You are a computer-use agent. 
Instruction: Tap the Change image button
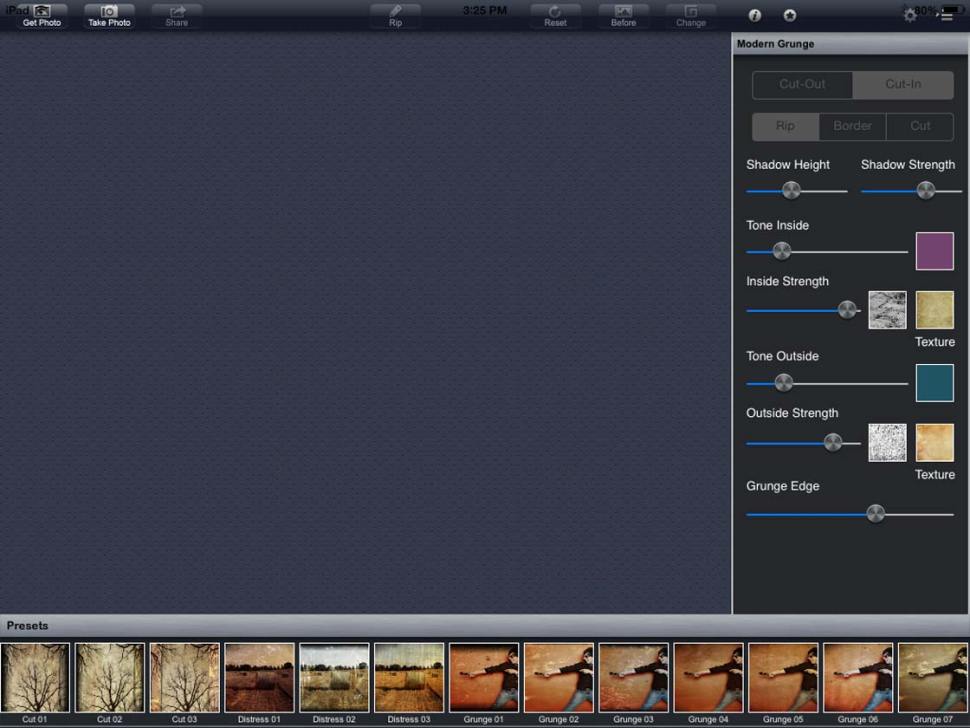click(690, 15)
